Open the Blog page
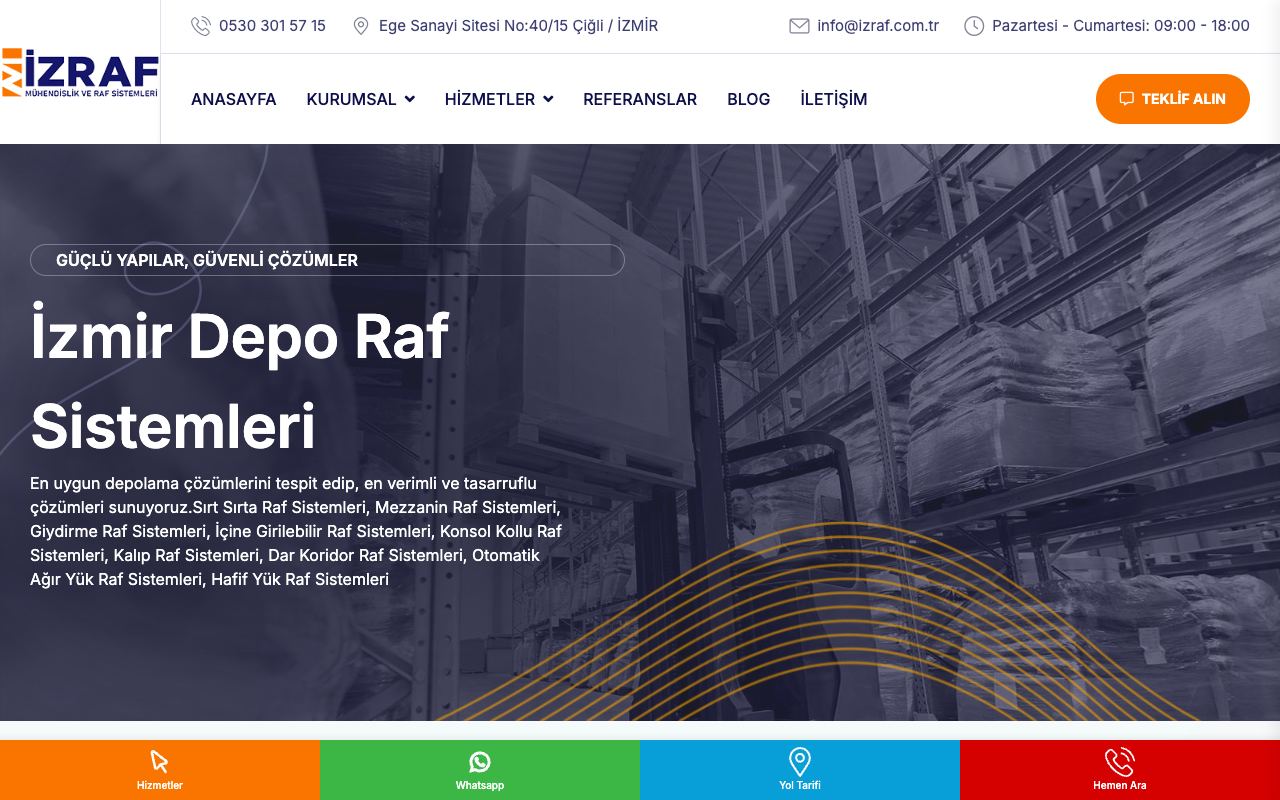This screenshot has height=800, width=1280. coord(749,99)
